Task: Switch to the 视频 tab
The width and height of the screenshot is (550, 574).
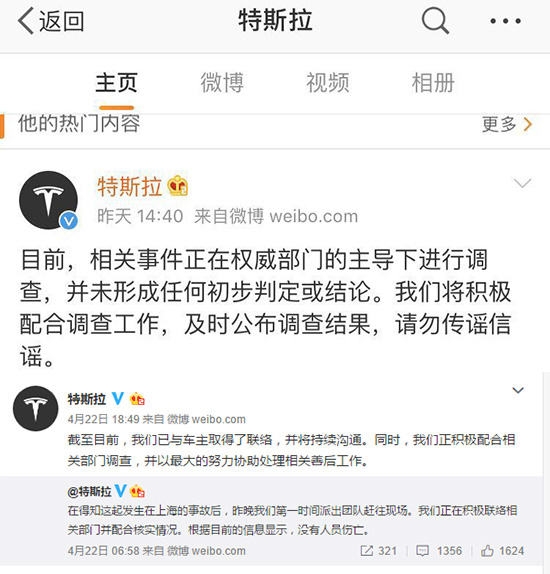Action: tap(328, 83)
